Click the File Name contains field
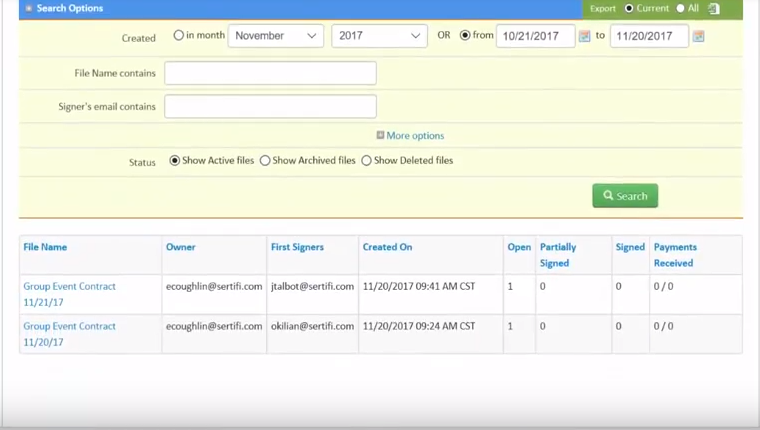This screenshot has width=760, height=430. tap(270, 73)
